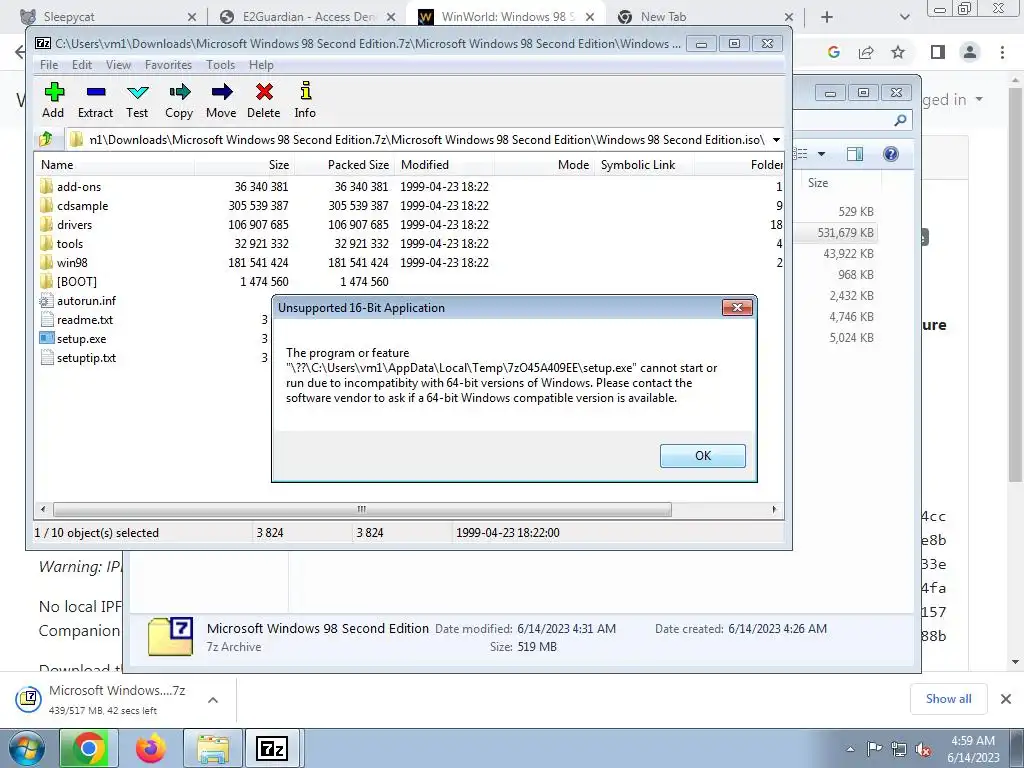Open a new Chrome tab with plus
The width and height of the screenshot is (1024, 768).
pyautogui.click(x=827, y=18)
